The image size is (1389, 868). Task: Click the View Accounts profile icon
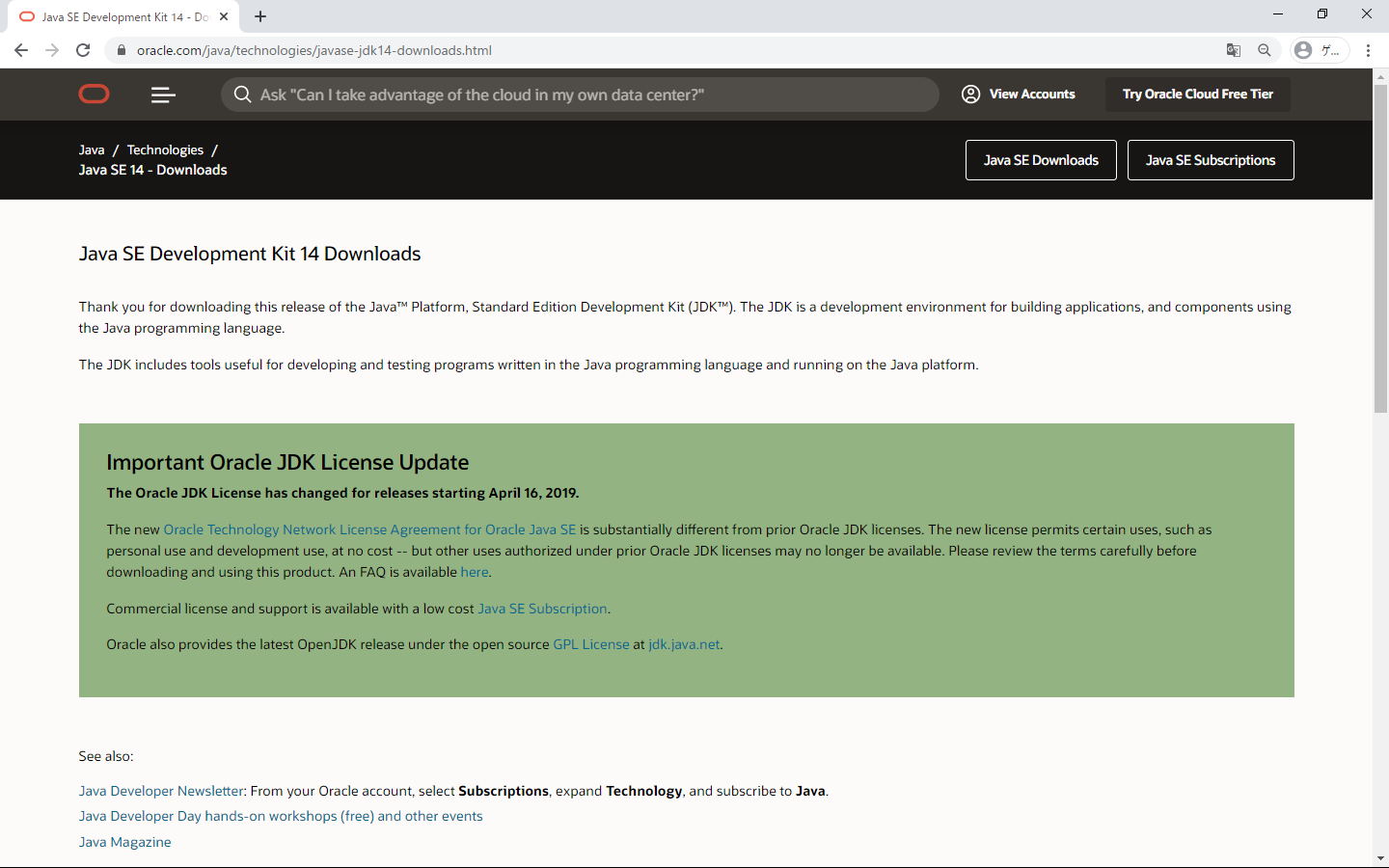coord(971,94)
